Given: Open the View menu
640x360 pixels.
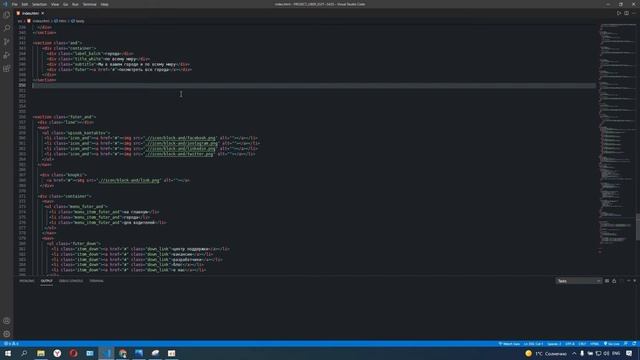Looking at the screenshot, I should (x=55, y=4).
